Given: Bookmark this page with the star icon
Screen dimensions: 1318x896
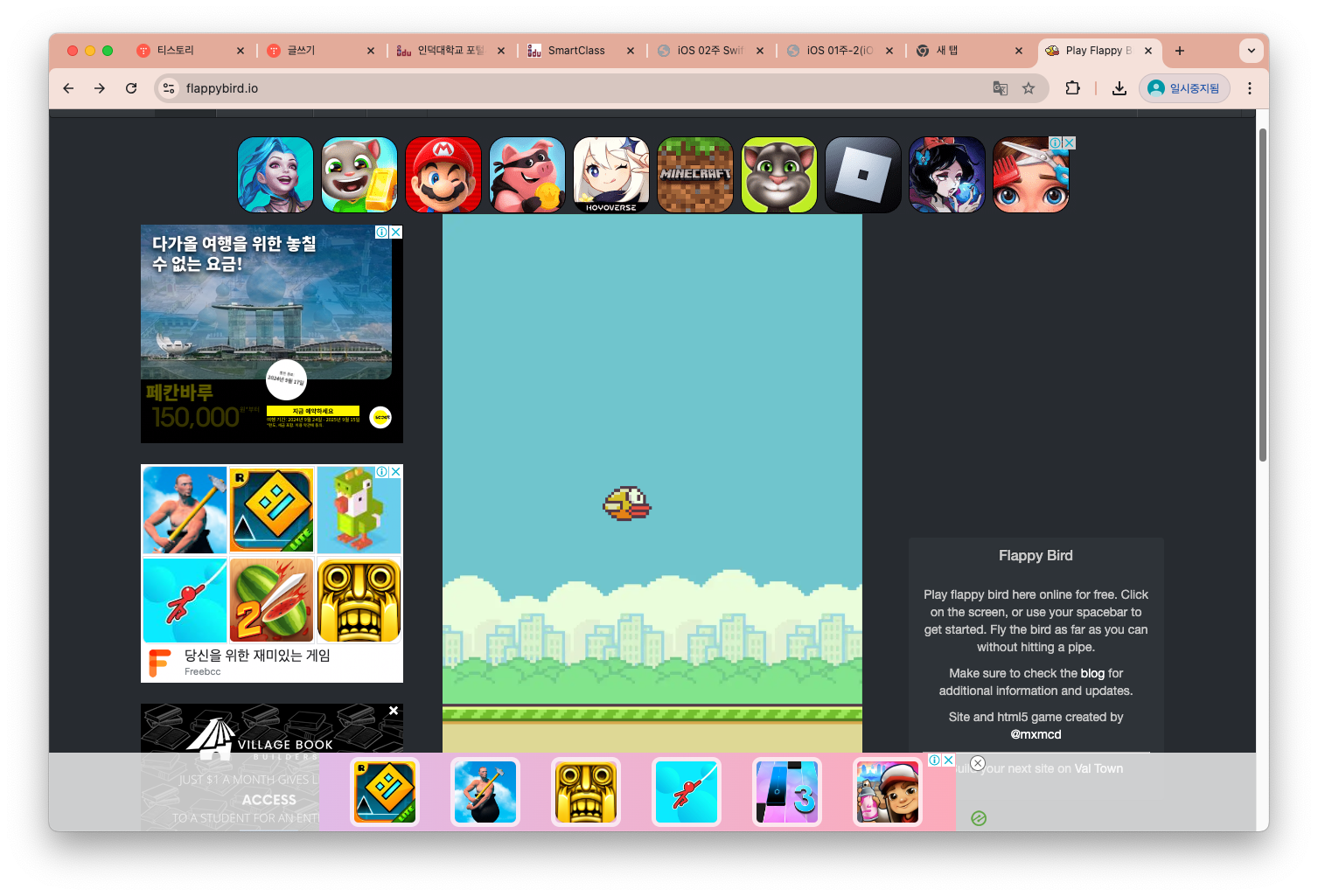Looking at the screenshot, I should tap(1029, 88).
